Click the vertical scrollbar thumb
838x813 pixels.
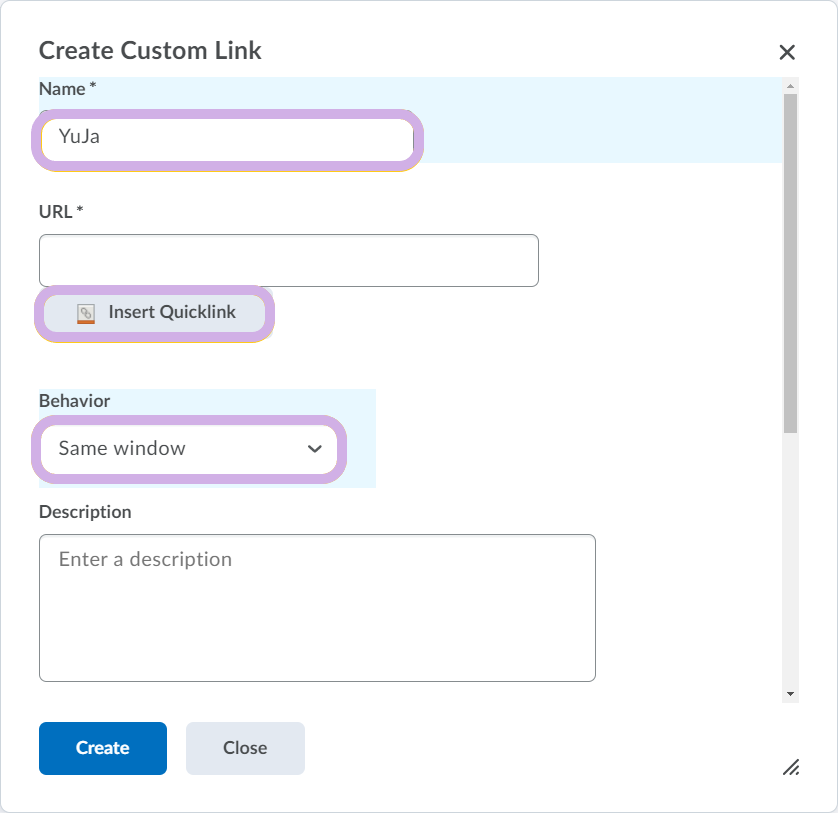click(790, 264)
